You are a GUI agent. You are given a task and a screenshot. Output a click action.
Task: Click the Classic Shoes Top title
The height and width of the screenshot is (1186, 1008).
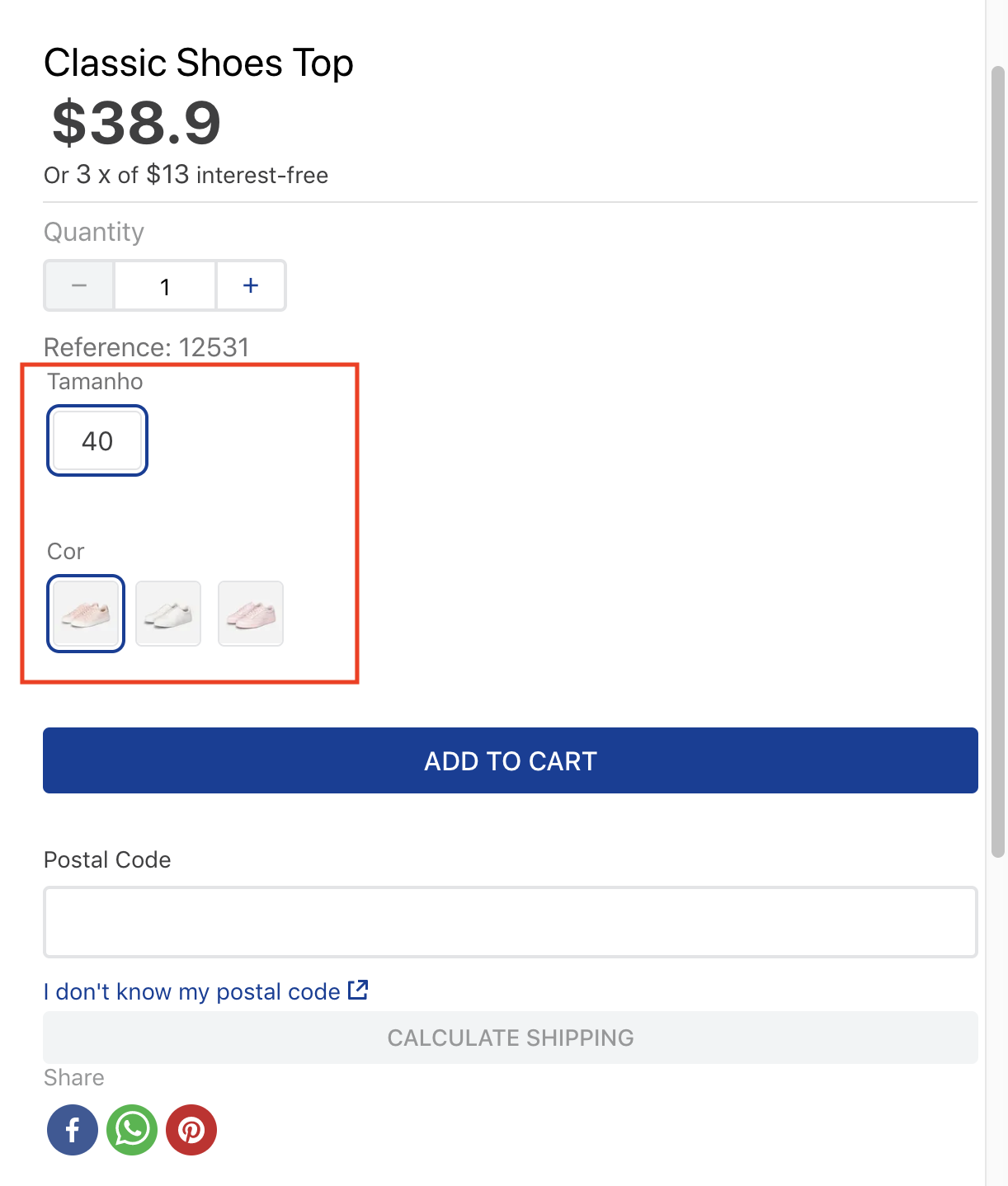pos(199,64)
